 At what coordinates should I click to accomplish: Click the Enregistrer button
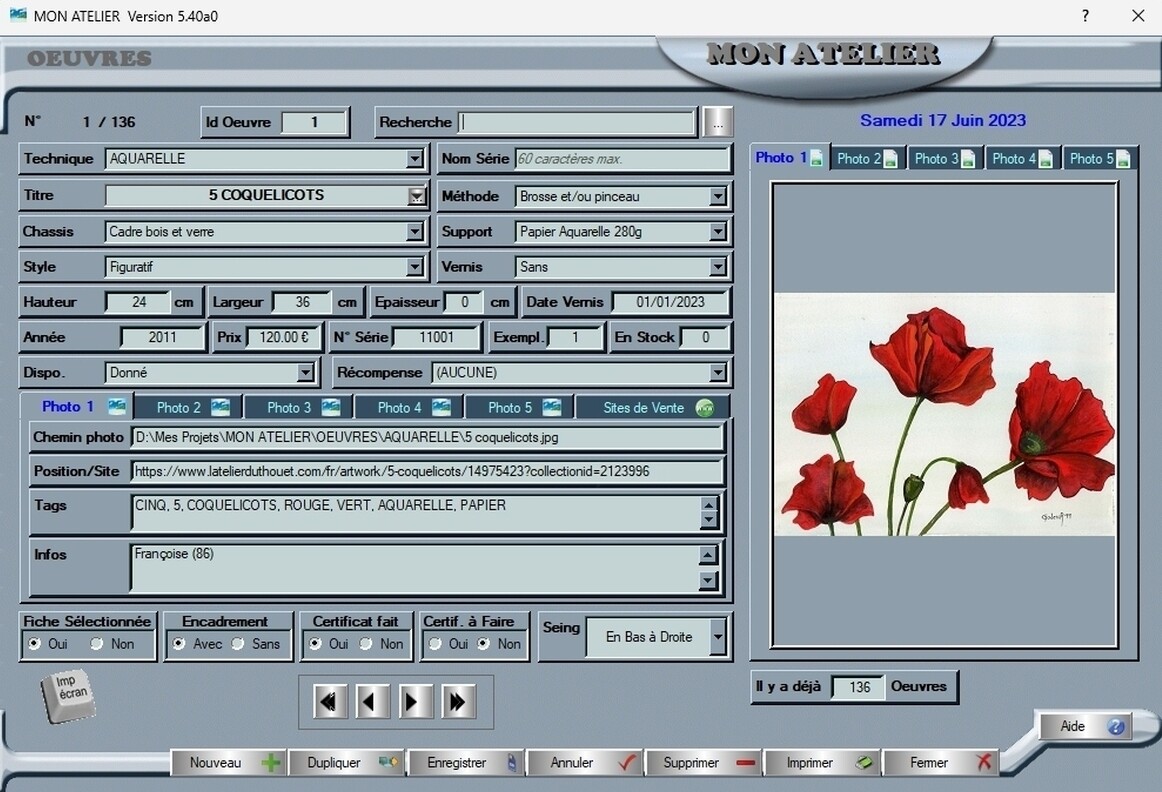point(466,762)
